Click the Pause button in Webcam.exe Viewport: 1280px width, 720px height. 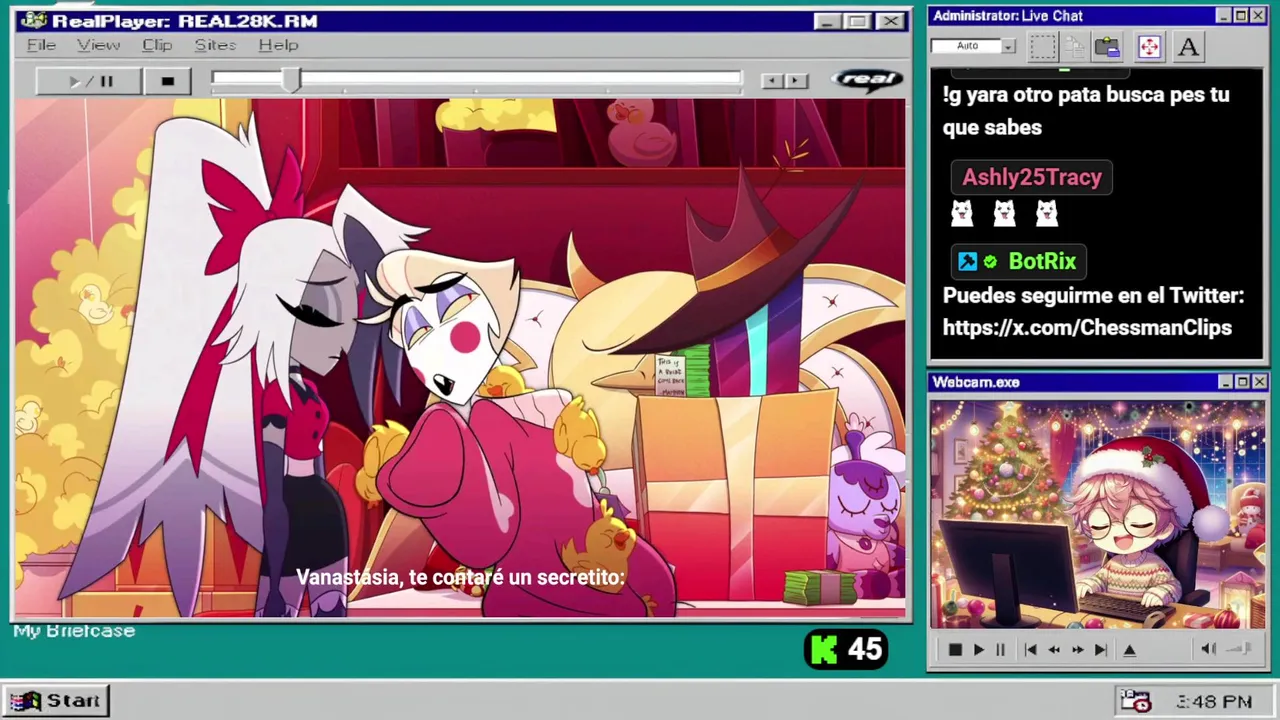1000,650
